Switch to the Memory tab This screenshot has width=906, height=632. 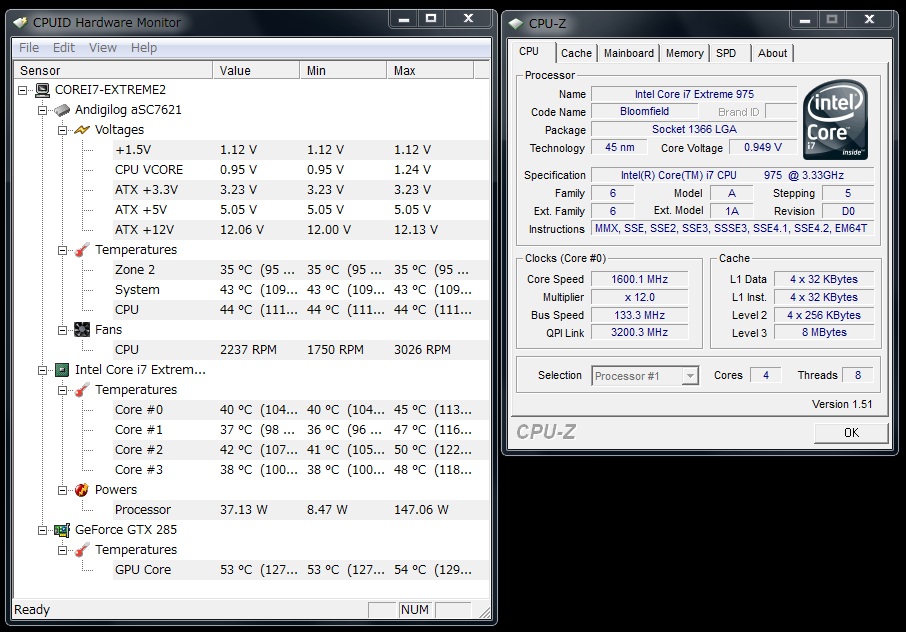click(x=684, y=54)
